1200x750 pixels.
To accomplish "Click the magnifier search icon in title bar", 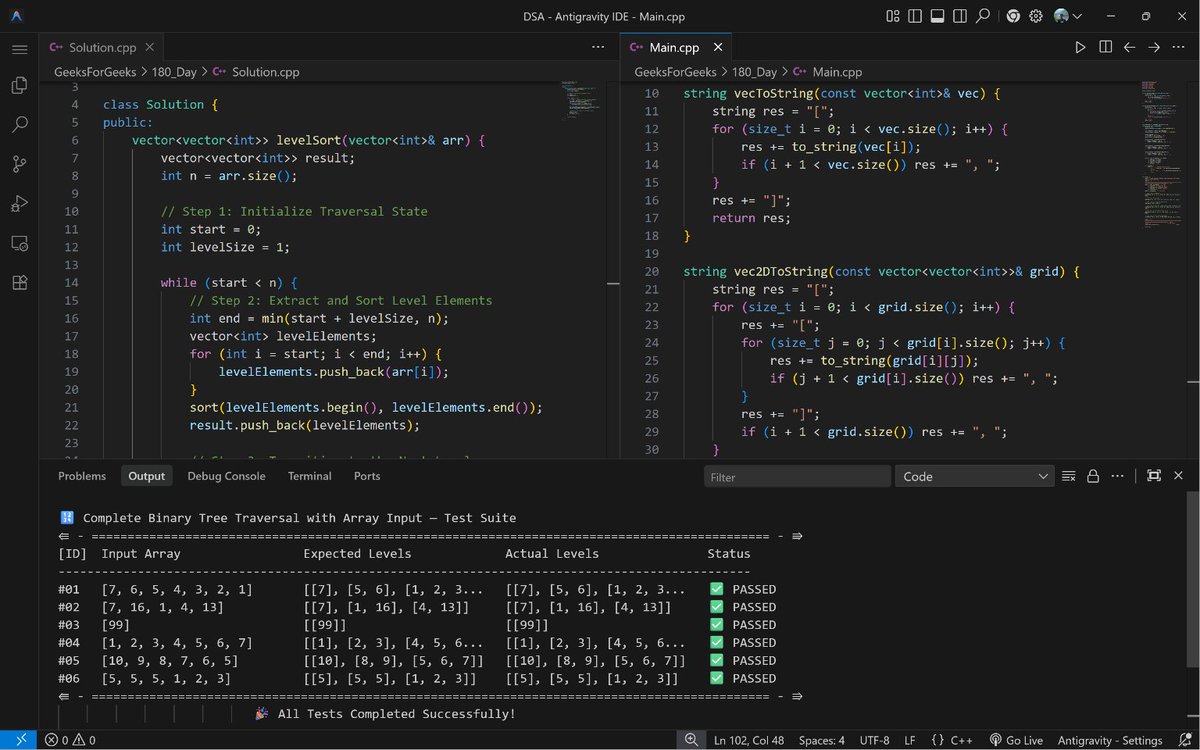I will 983,16.
